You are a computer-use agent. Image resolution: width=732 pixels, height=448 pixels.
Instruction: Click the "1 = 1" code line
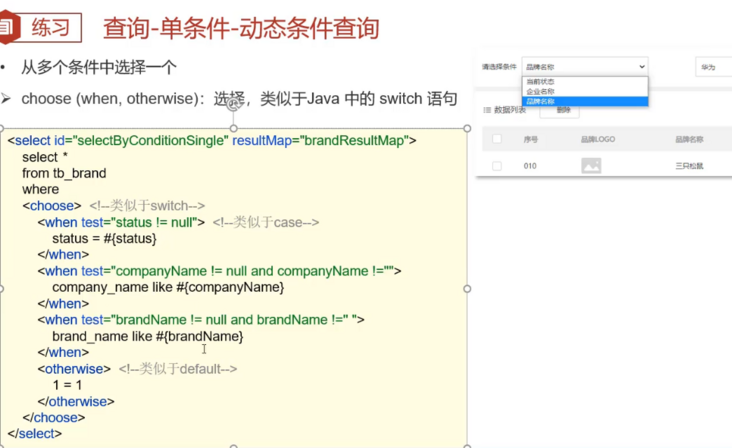point(67,385)
